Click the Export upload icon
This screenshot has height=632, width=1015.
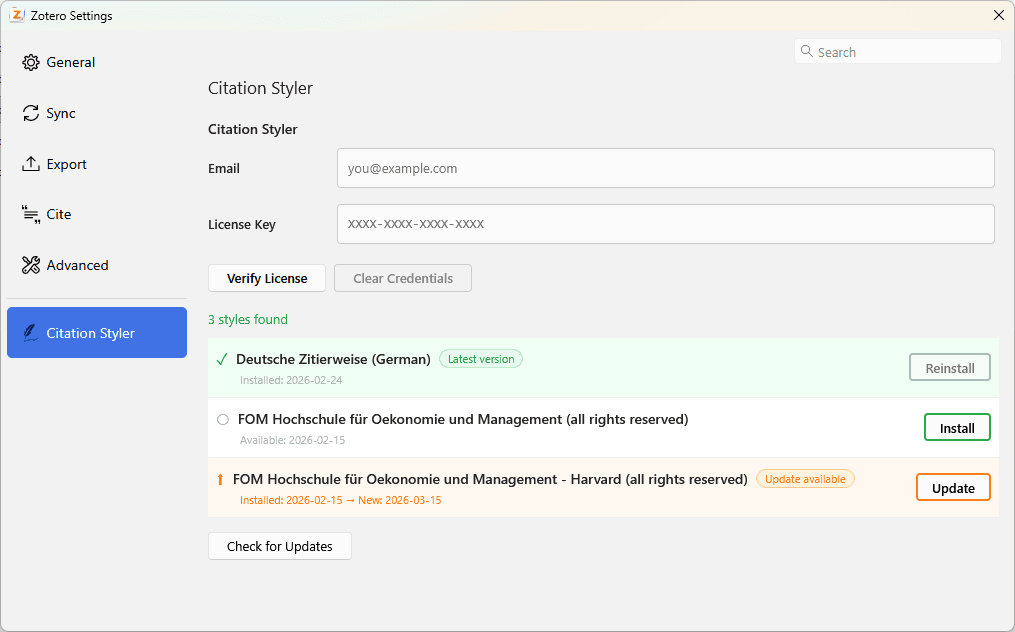[x=31, y=164]
